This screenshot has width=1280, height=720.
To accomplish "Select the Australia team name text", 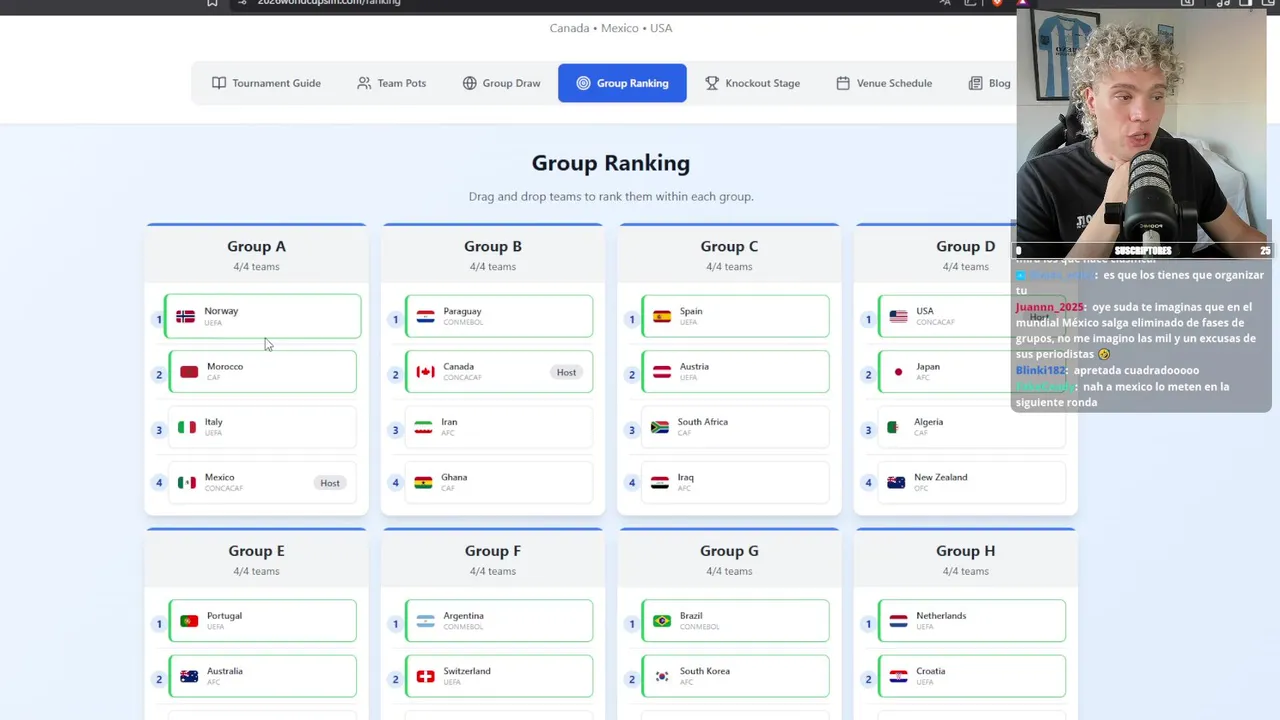I will pyautogui.click(x=226, y=672).
